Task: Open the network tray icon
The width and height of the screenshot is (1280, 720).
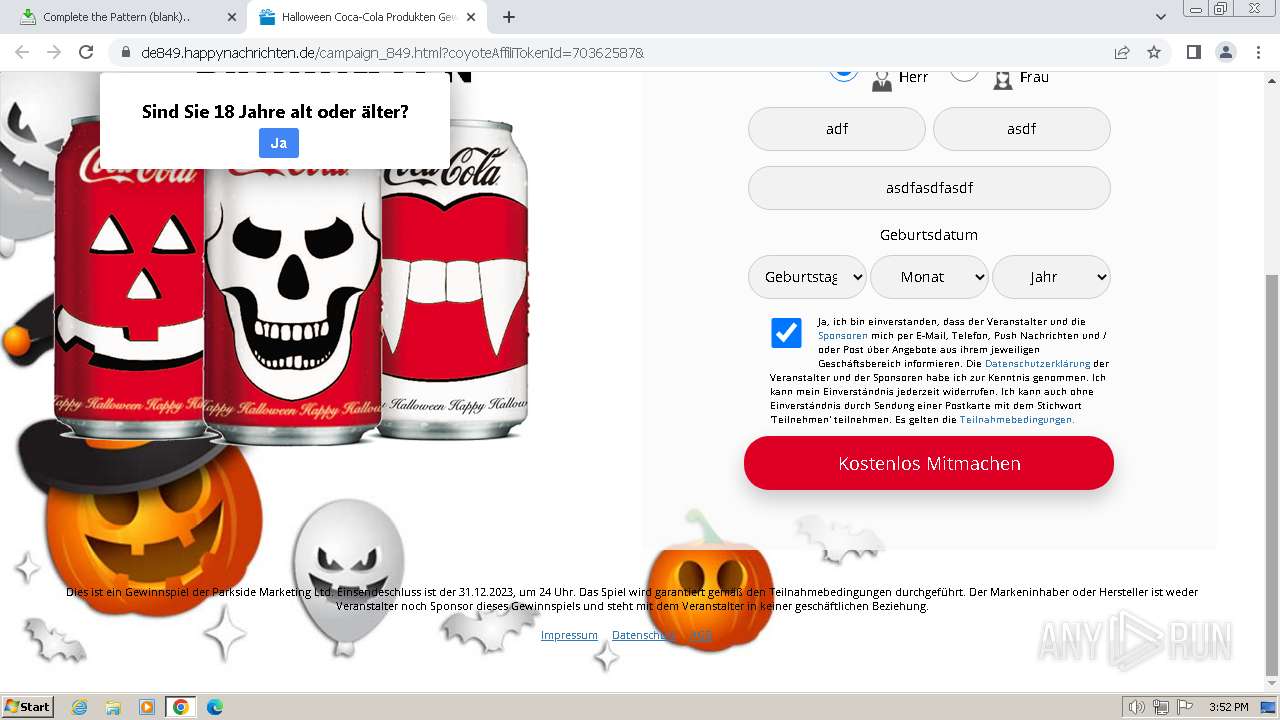Action: point(1161,707)
